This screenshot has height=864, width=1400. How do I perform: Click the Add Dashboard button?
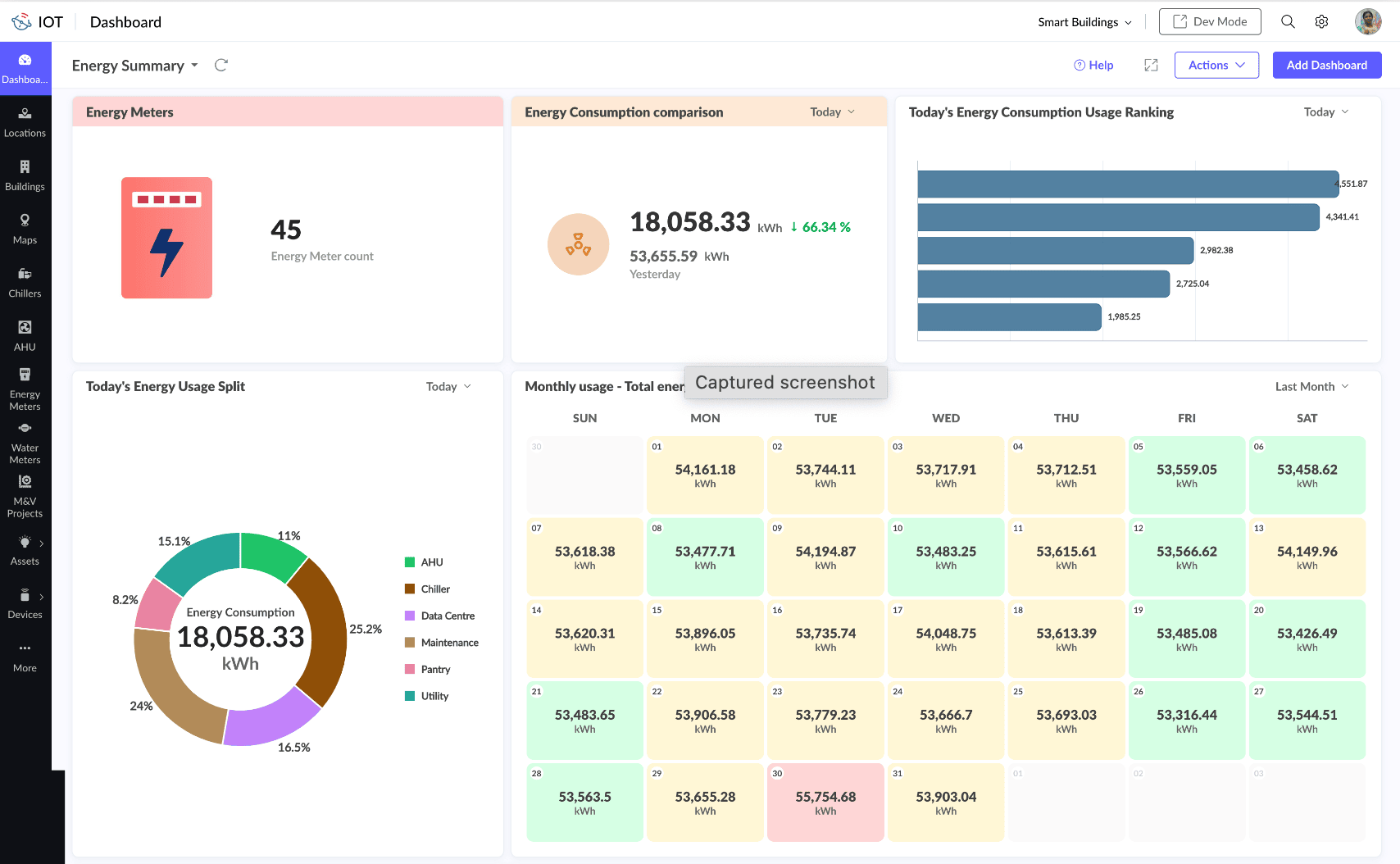[x=1326, y=66]
